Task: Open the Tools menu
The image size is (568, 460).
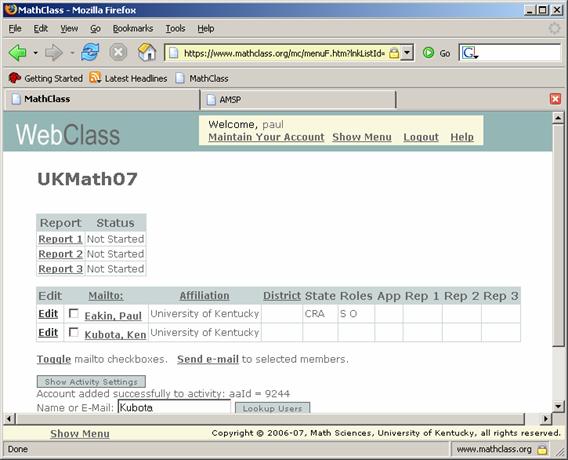Action: (175, 28)
